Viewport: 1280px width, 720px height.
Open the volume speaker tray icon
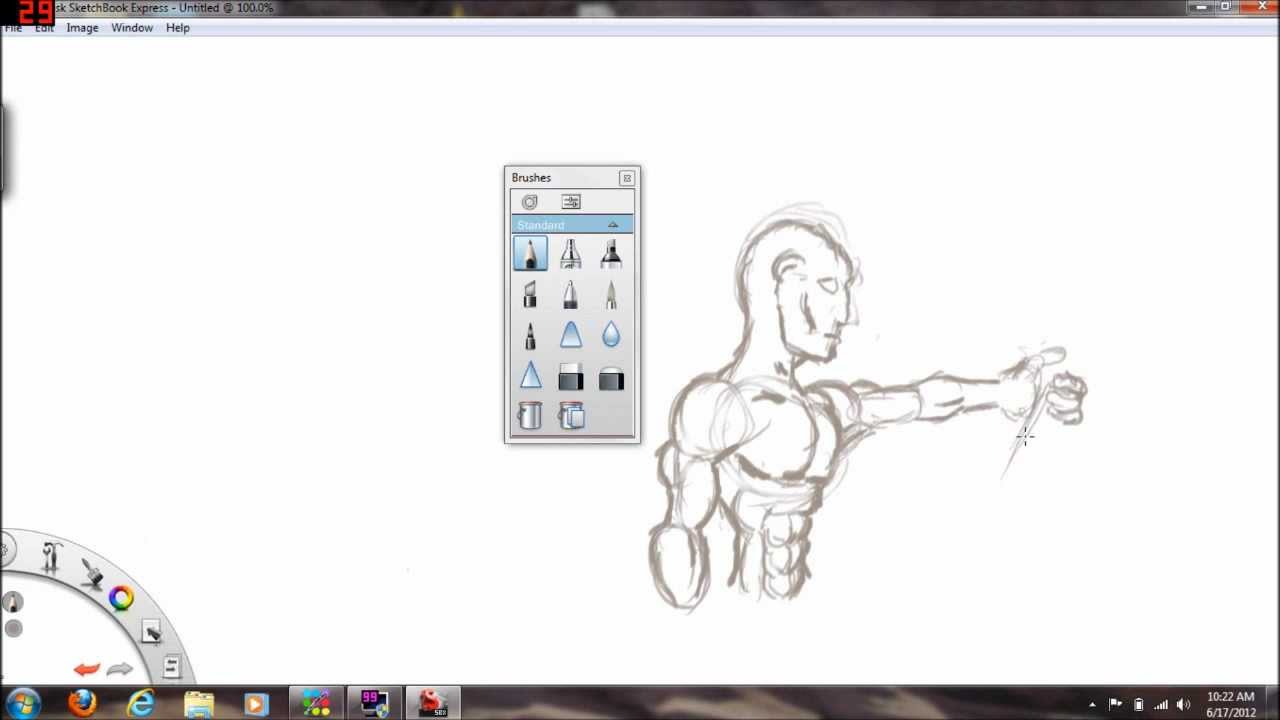1184,704
